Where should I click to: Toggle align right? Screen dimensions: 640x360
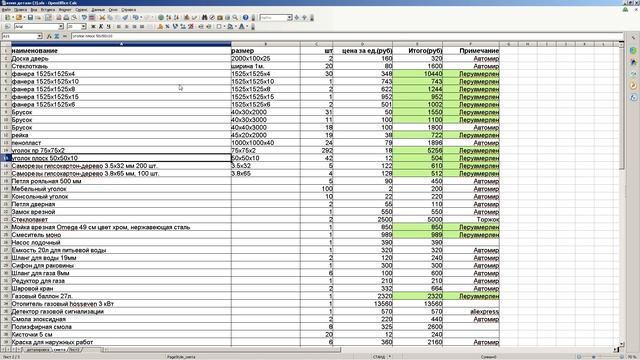(134, 27)
